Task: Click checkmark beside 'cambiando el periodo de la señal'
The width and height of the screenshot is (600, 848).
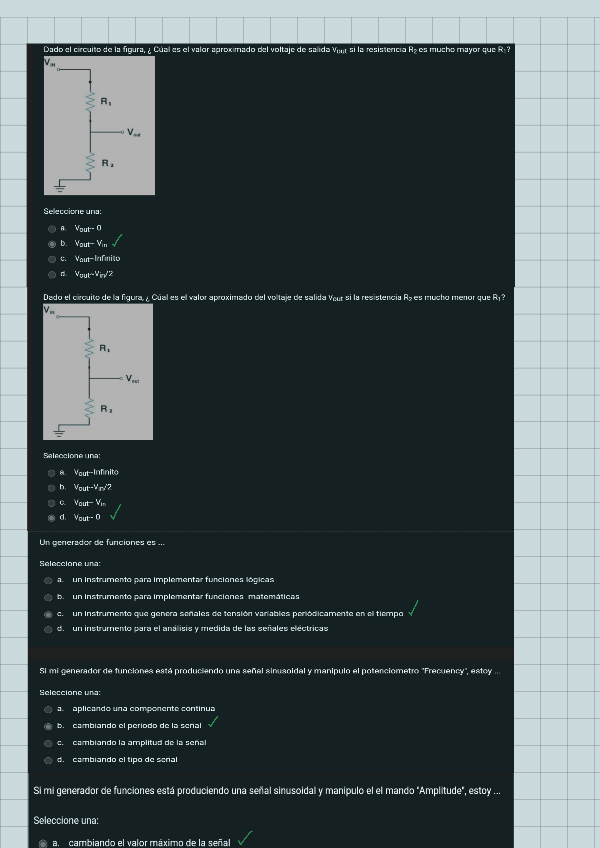Action: point(213,722)
